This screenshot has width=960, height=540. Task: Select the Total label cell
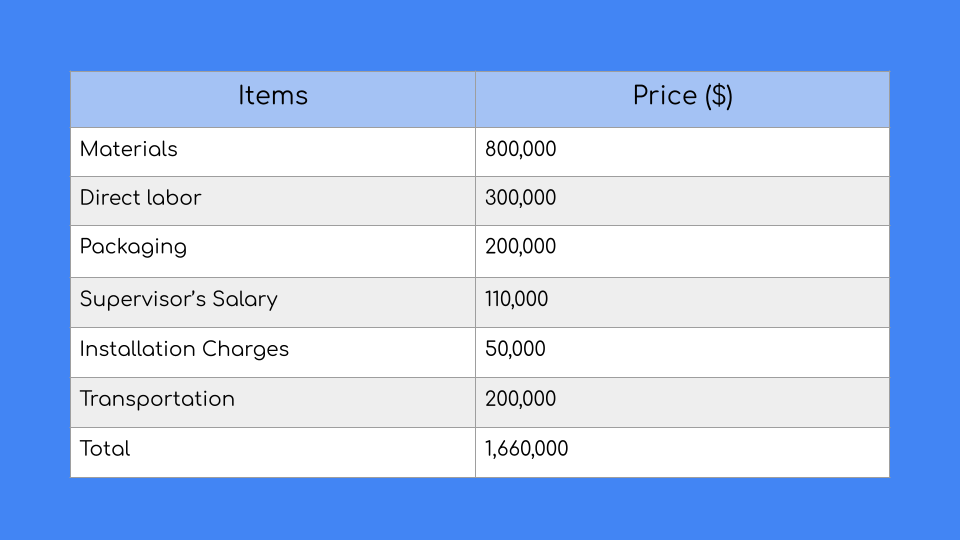pos(105,449)
